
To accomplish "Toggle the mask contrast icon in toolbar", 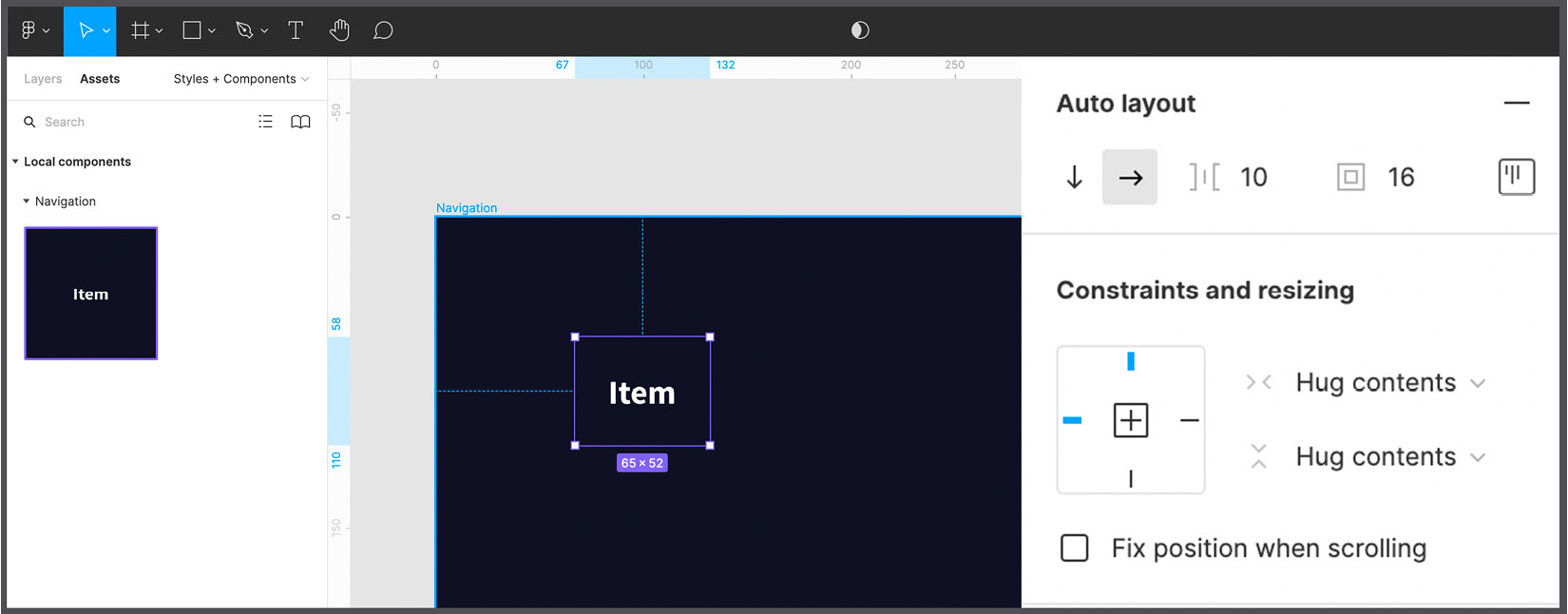I will tap(860, 30).
